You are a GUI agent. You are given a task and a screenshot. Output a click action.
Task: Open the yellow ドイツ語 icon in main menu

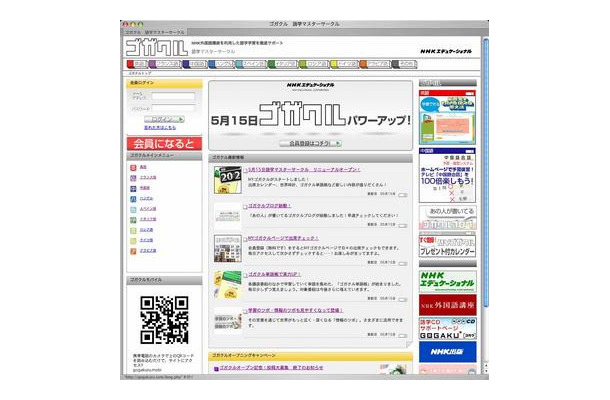(x=133, y=241)
